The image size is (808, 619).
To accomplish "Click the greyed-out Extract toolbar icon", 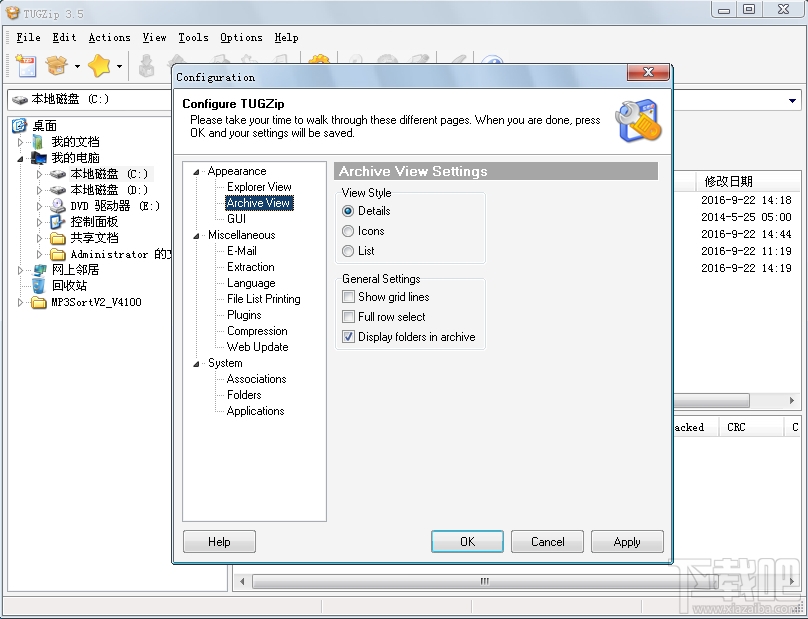I will tap(147, 66).
